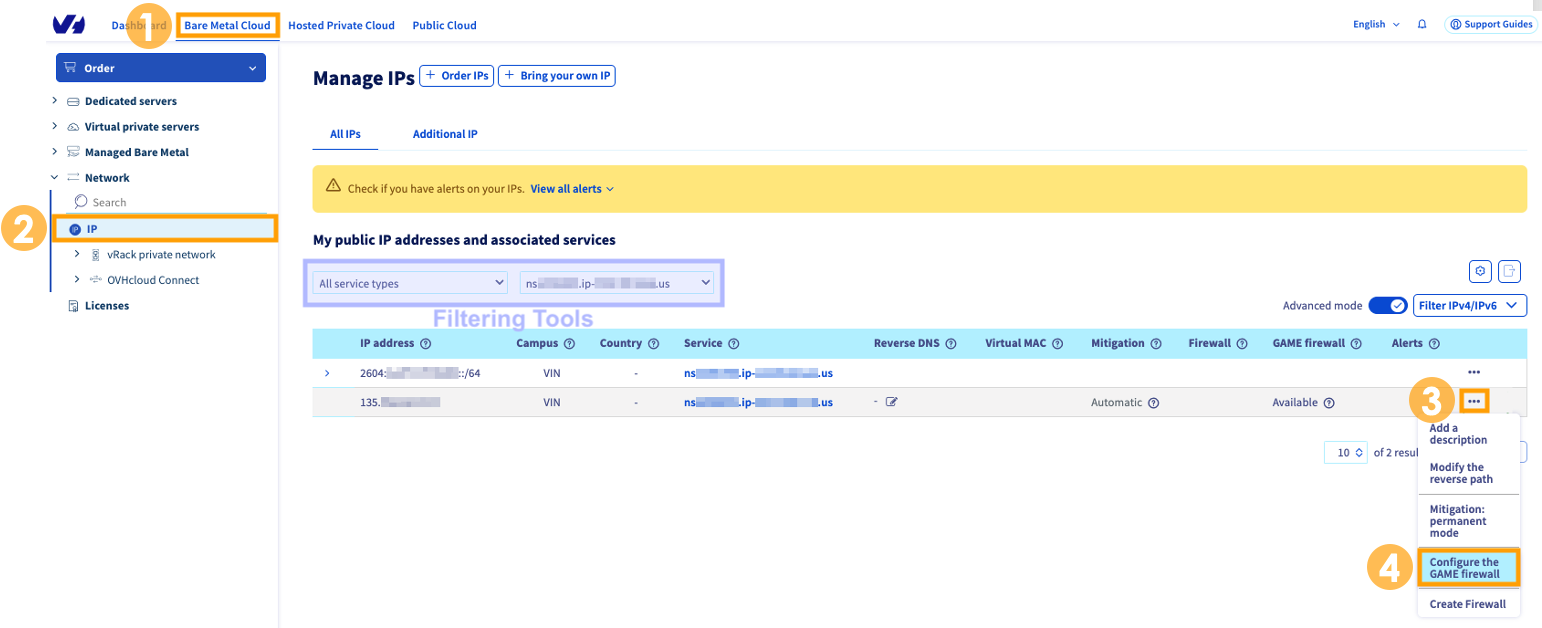Click the search magnifier icon in sidebar
The height and width of the screenshot is (628, 1542).
click(81, 202)
